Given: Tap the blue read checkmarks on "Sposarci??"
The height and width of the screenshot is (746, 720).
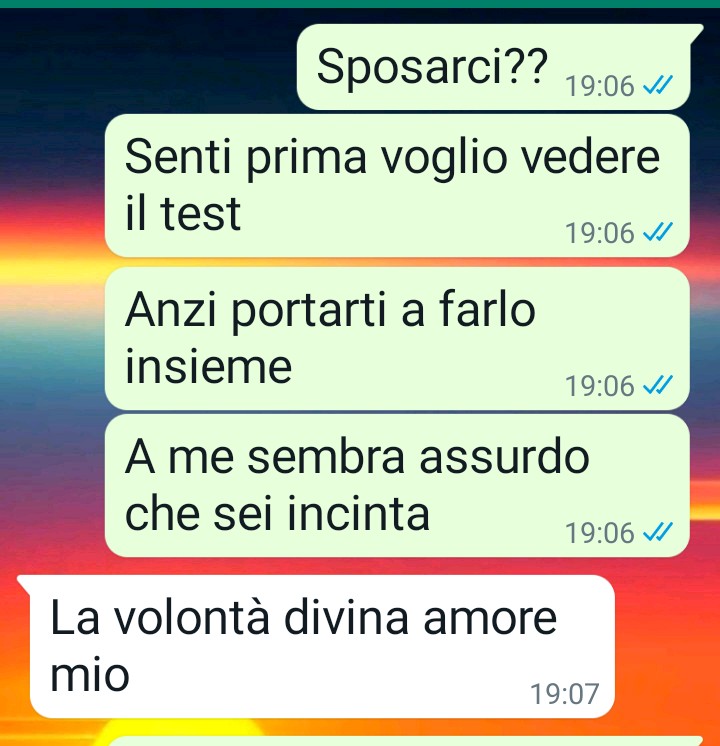Looking at the screenshot, I should tap(658, 86).
